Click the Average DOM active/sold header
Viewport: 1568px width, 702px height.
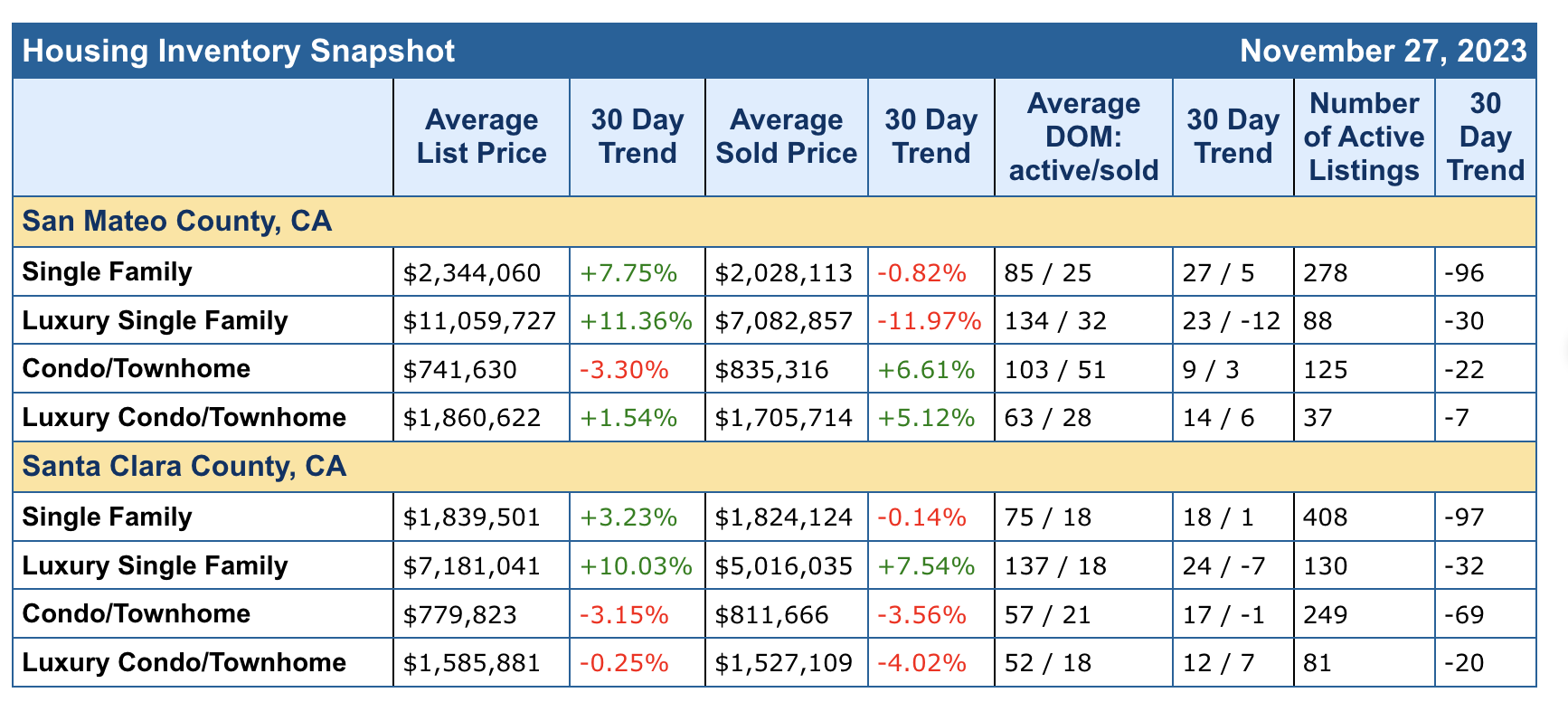[1083, 137]
